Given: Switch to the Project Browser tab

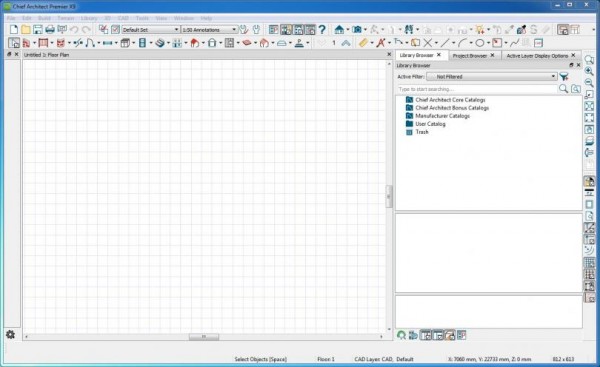Looking at the screenshot, I should pyautogui.click(x=470, y=55).
